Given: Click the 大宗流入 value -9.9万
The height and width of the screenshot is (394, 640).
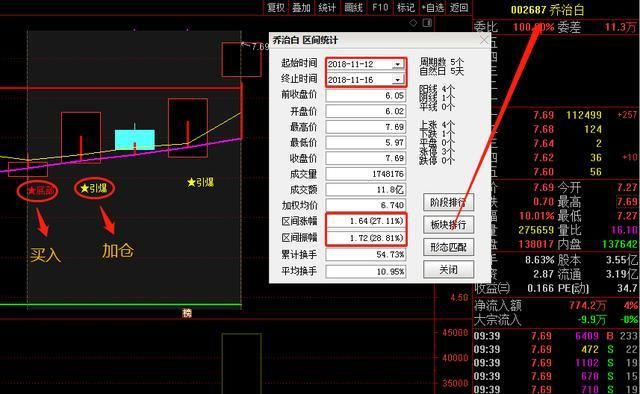Looking at the screenshot, I should point(592,320).
